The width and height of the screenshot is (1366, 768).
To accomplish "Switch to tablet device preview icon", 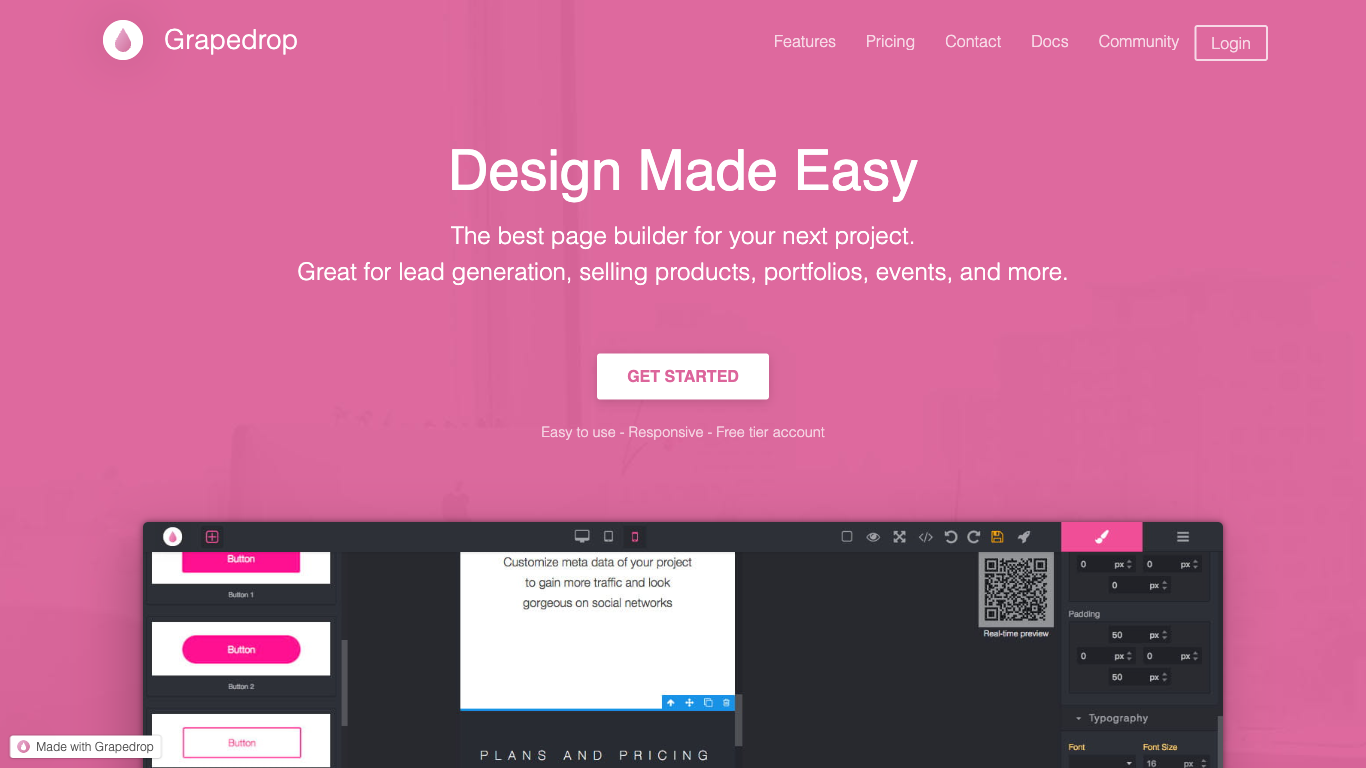I will [608, 537].
